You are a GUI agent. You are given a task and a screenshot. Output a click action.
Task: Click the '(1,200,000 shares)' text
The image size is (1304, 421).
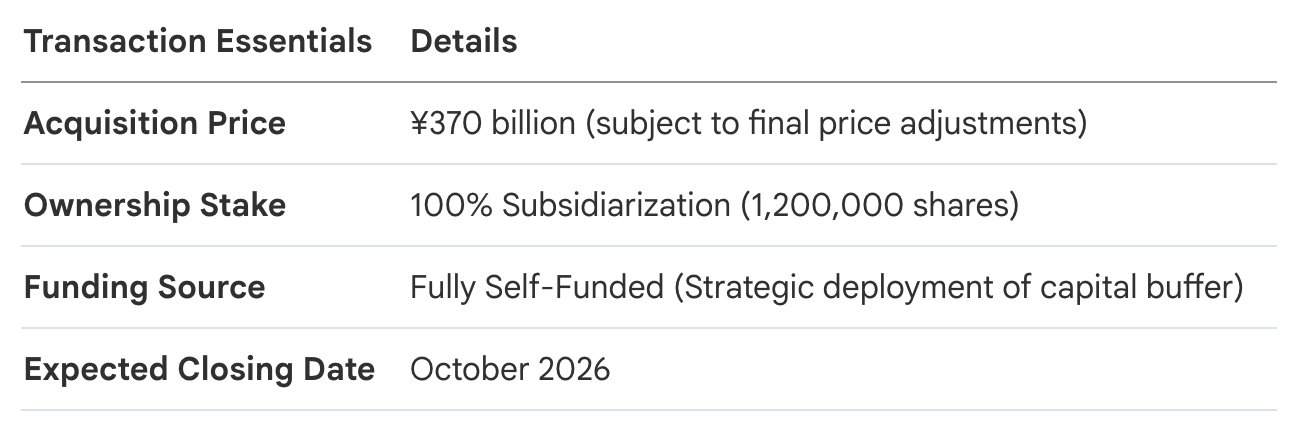click(879, 206)
